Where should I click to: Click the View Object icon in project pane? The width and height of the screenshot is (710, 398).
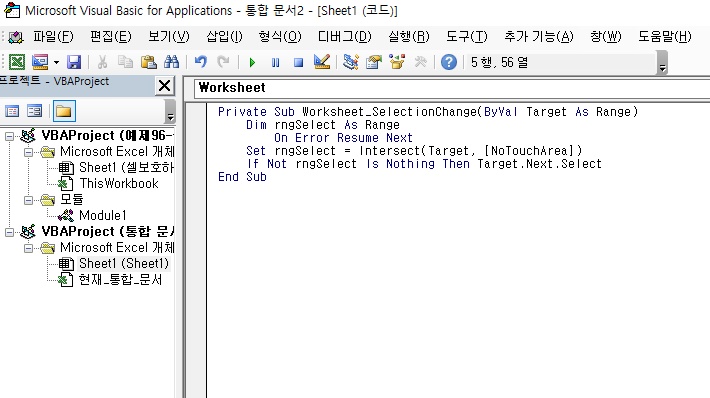coord(35,111)
